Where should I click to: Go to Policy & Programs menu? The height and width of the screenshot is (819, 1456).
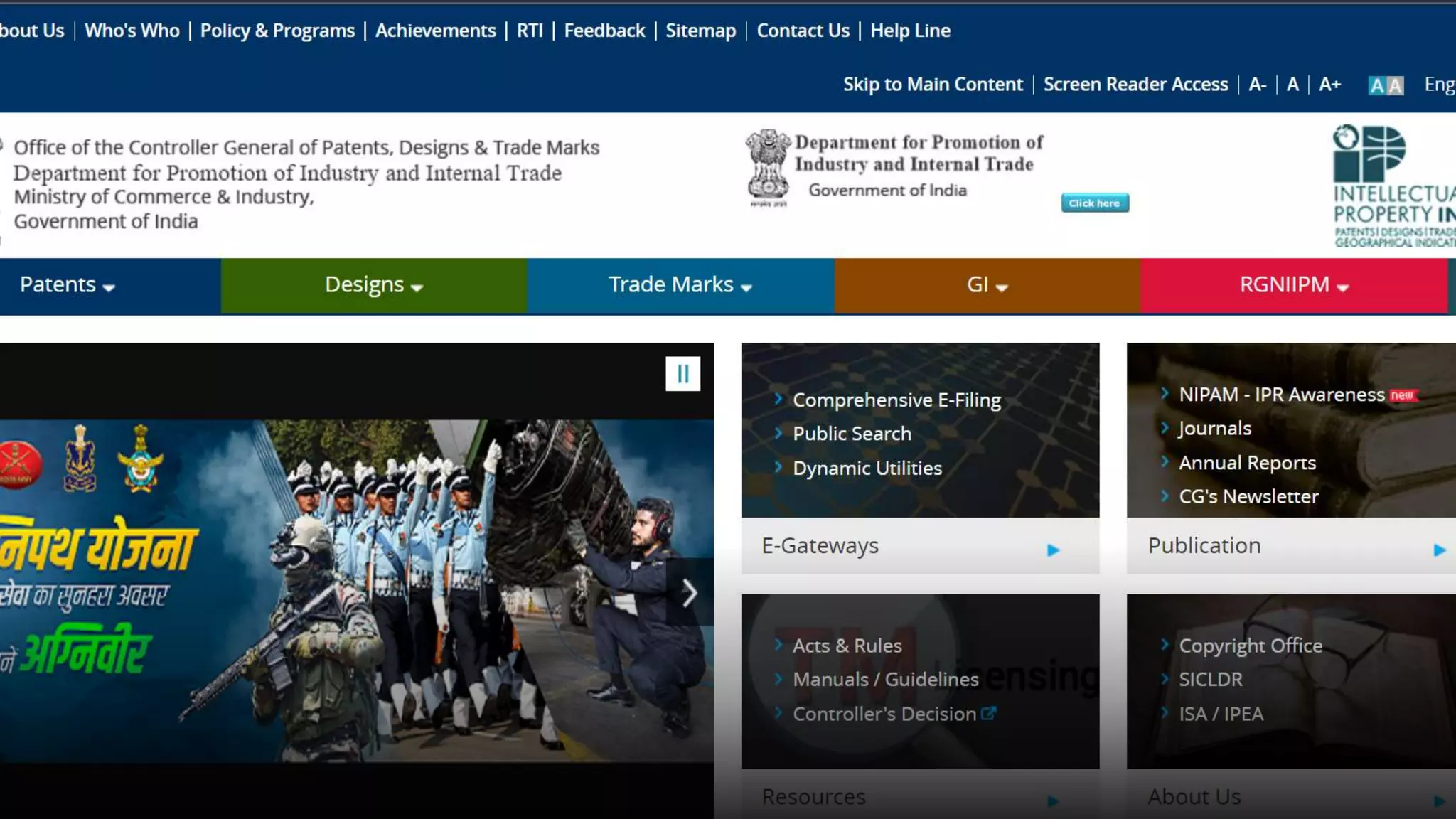click(x=277, y=31)
